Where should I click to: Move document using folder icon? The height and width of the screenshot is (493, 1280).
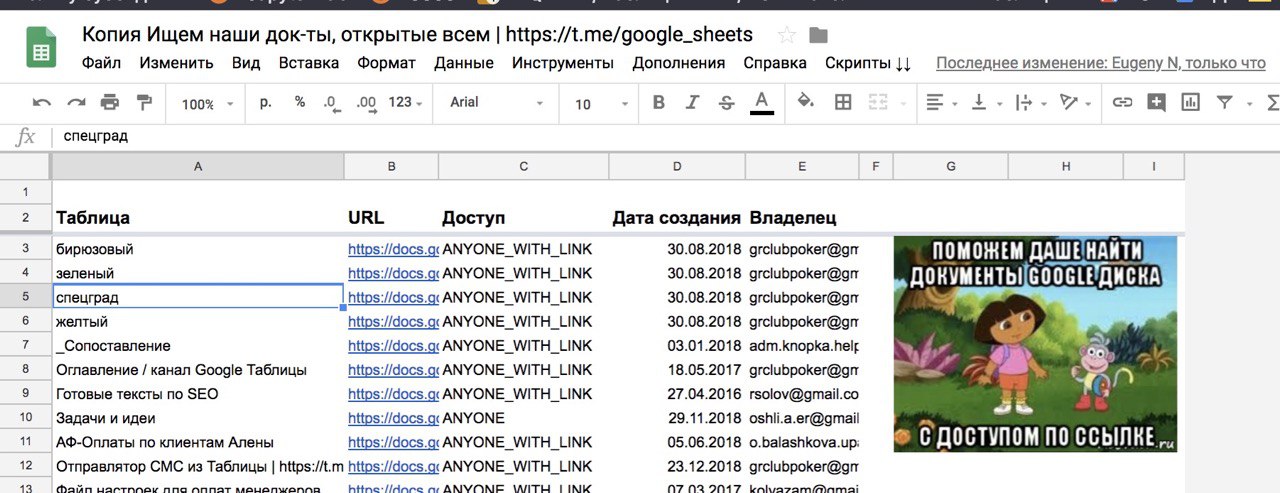pyautogui.click(x=819, y=35)
